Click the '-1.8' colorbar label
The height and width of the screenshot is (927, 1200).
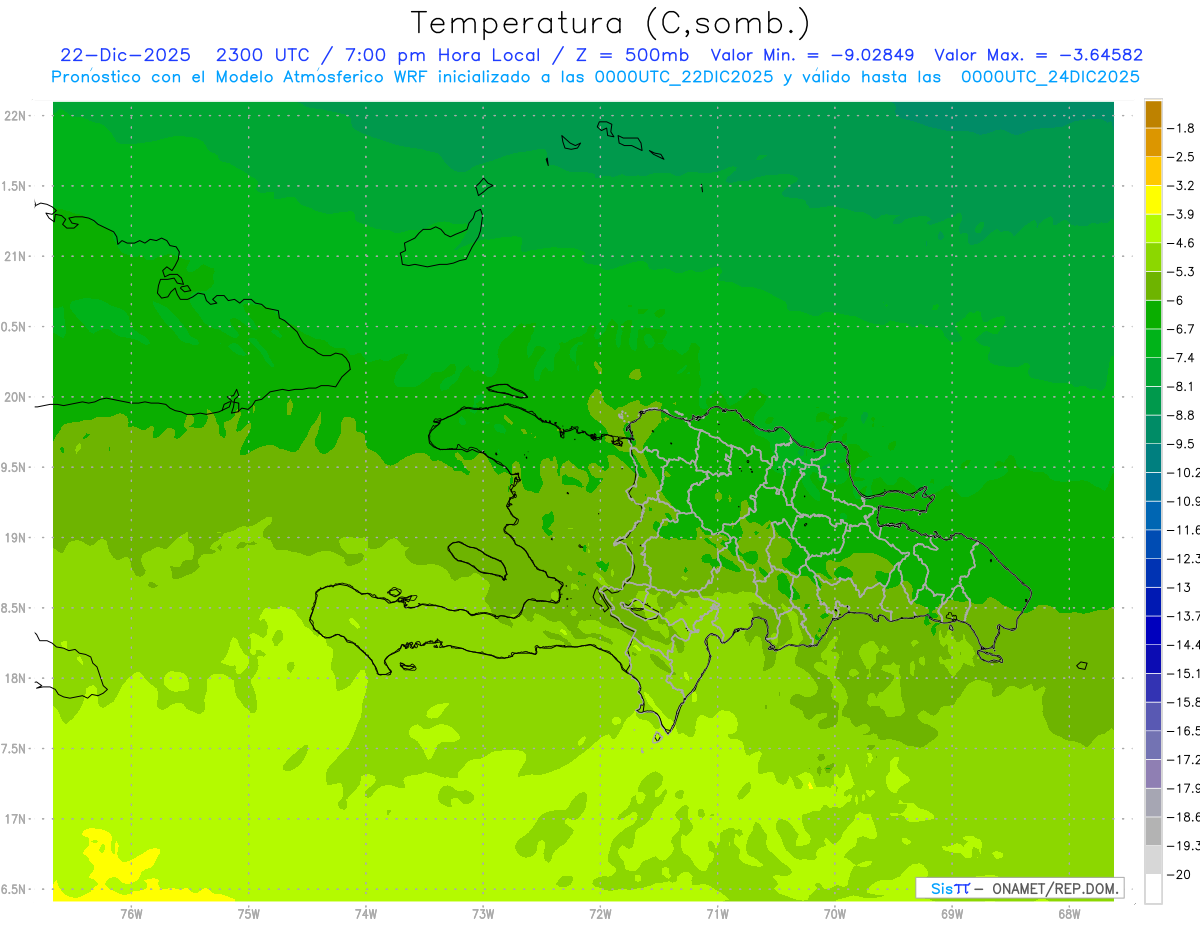[x=1182, y=128]
